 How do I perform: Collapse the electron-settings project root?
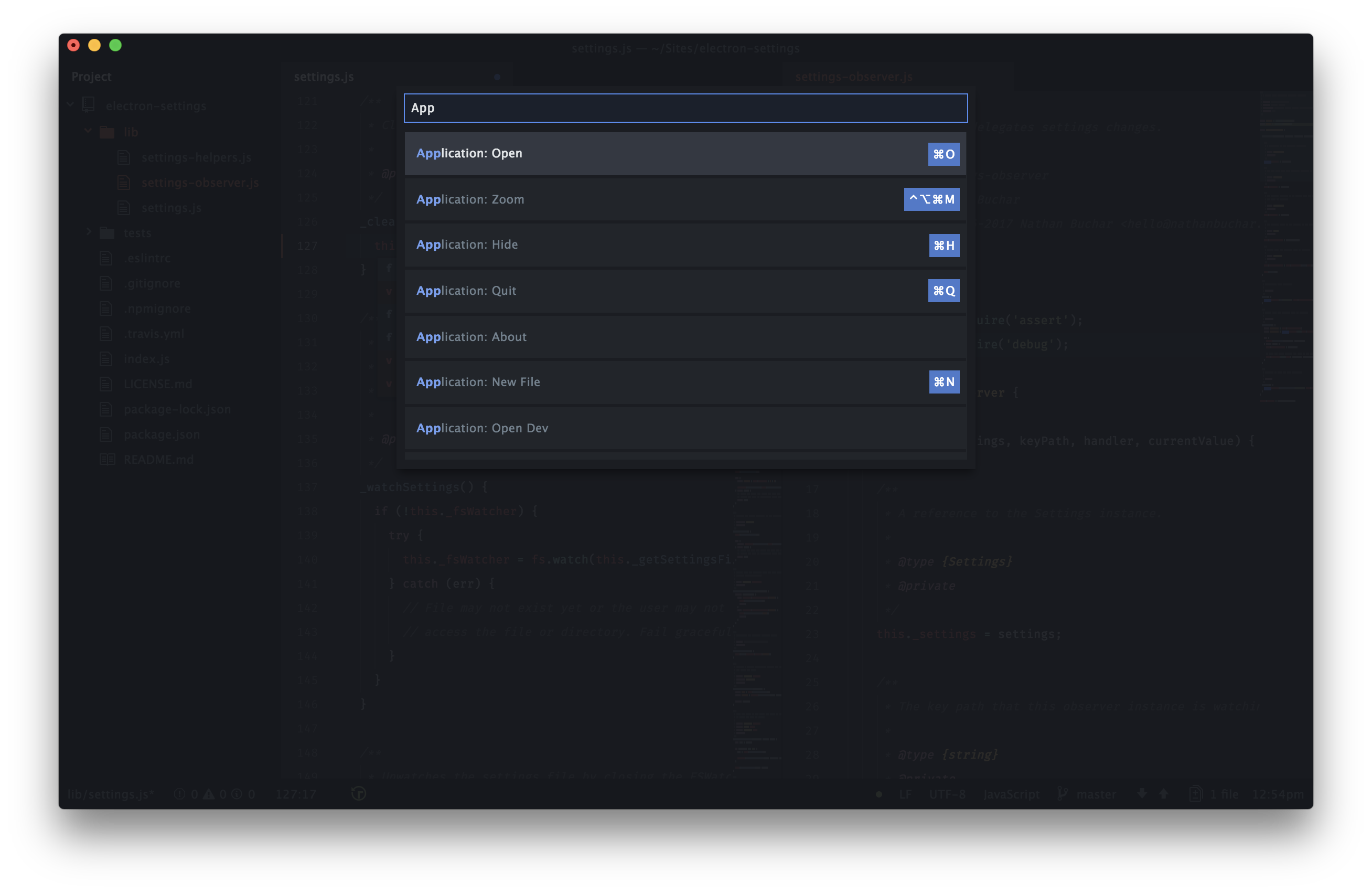tap(70, 105)
